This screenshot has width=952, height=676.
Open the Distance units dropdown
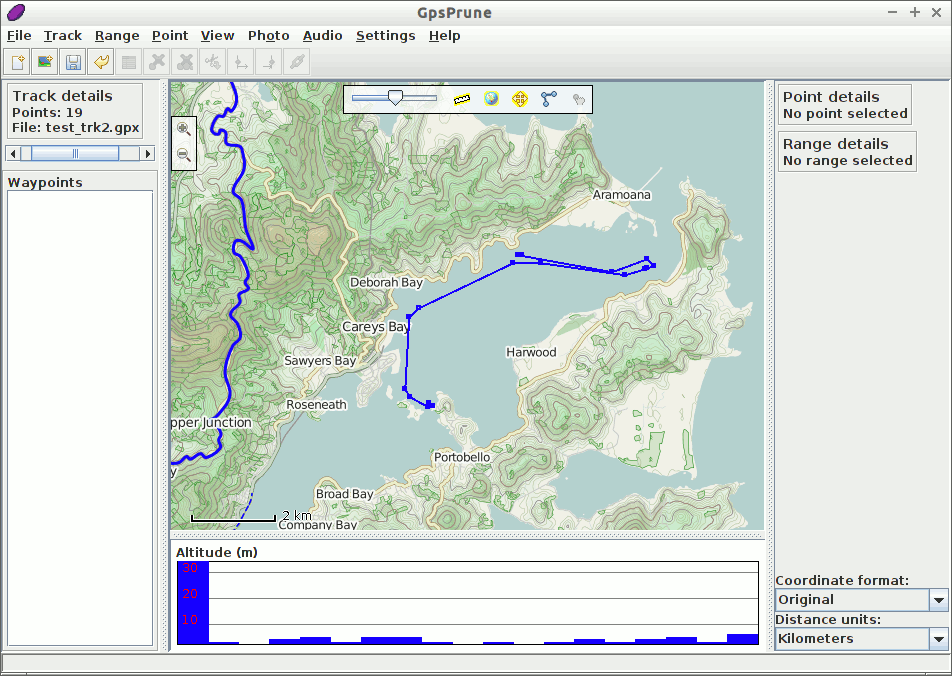click(862, 639)
